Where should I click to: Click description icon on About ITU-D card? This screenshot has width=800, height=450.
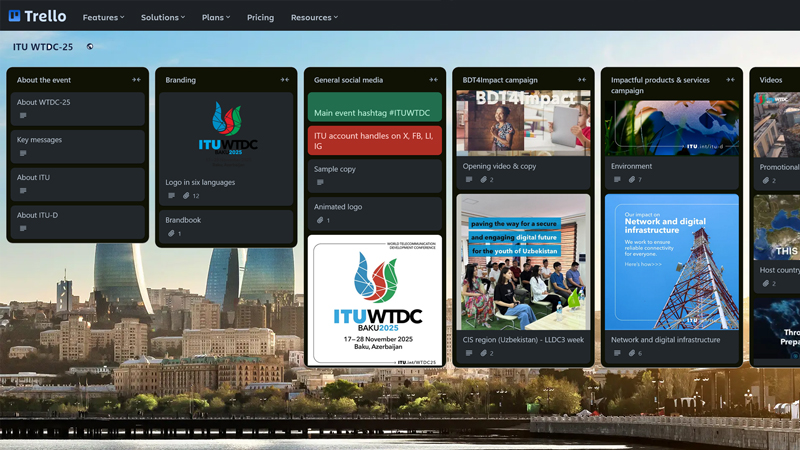(x=23, y=229)
